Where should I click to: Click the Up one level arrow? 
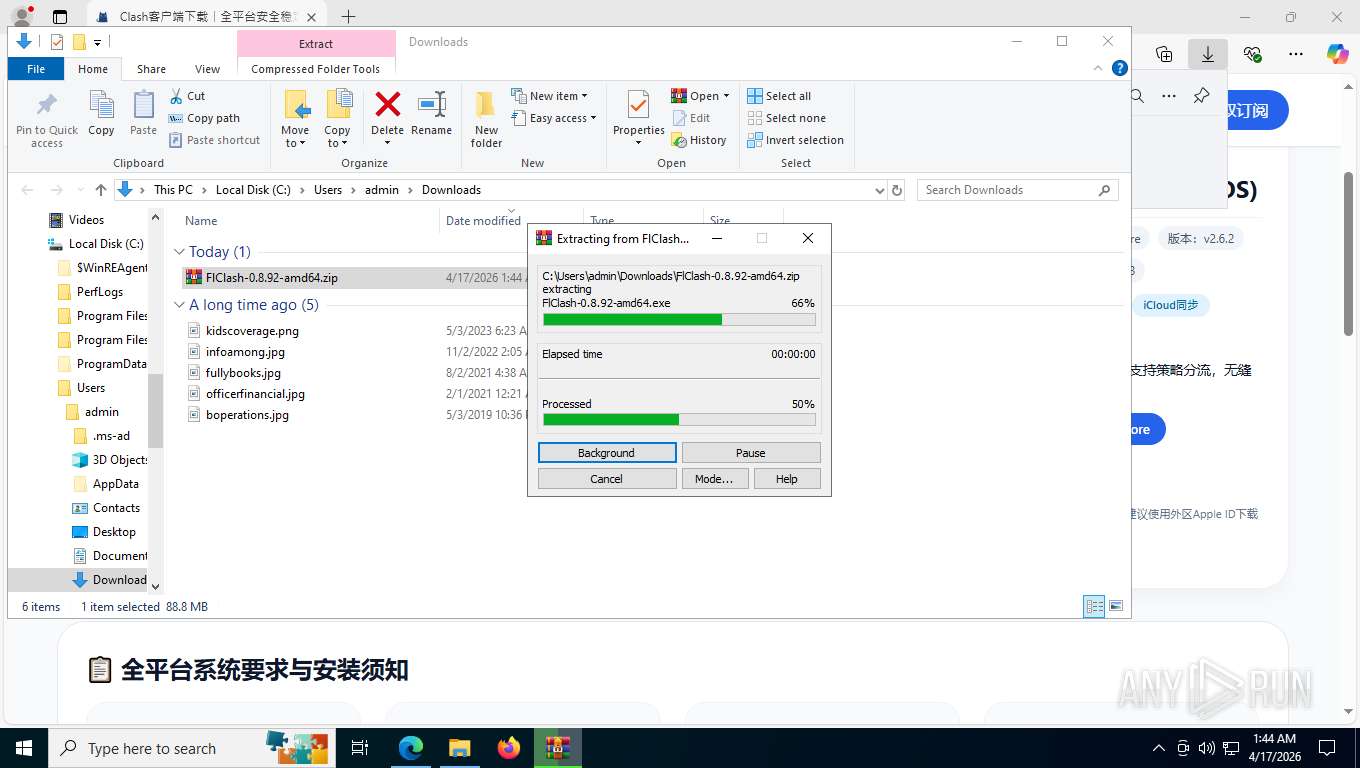click(x=101, y=190)
